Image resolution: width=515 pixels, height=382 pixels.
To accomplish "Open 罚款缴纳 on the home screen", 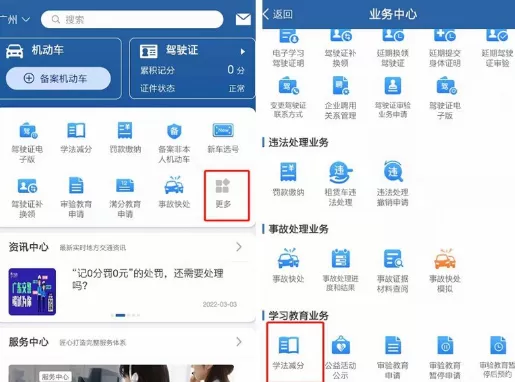I will point(125,138).
